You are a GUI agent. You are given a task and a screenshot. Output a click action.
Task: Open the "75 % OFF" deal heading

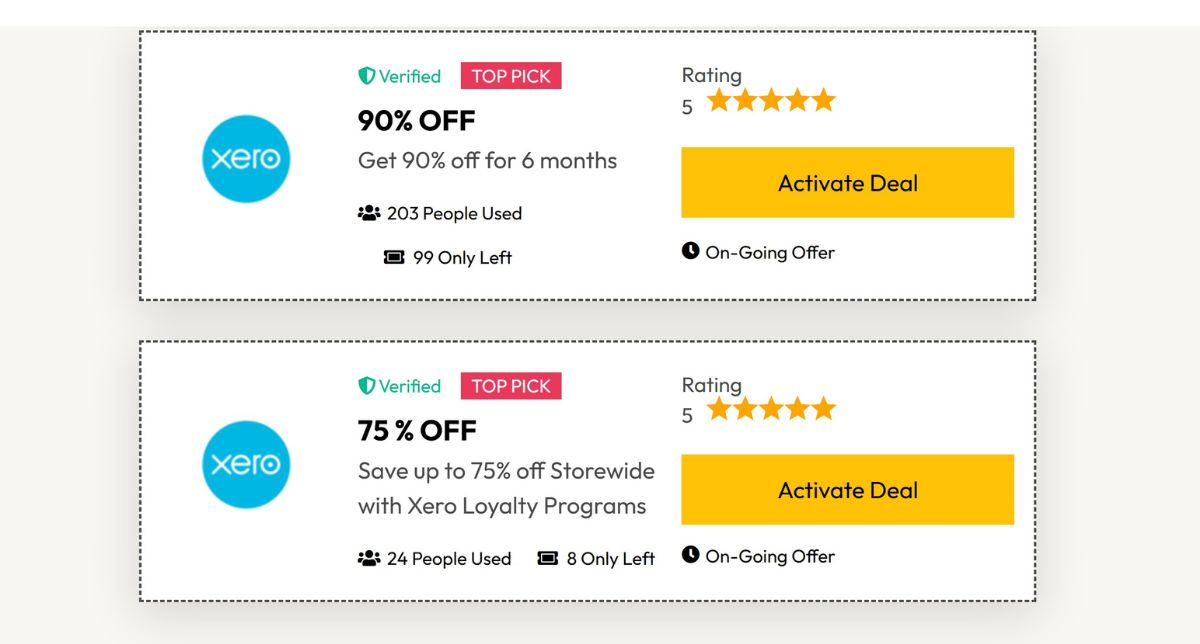point(417,431)
